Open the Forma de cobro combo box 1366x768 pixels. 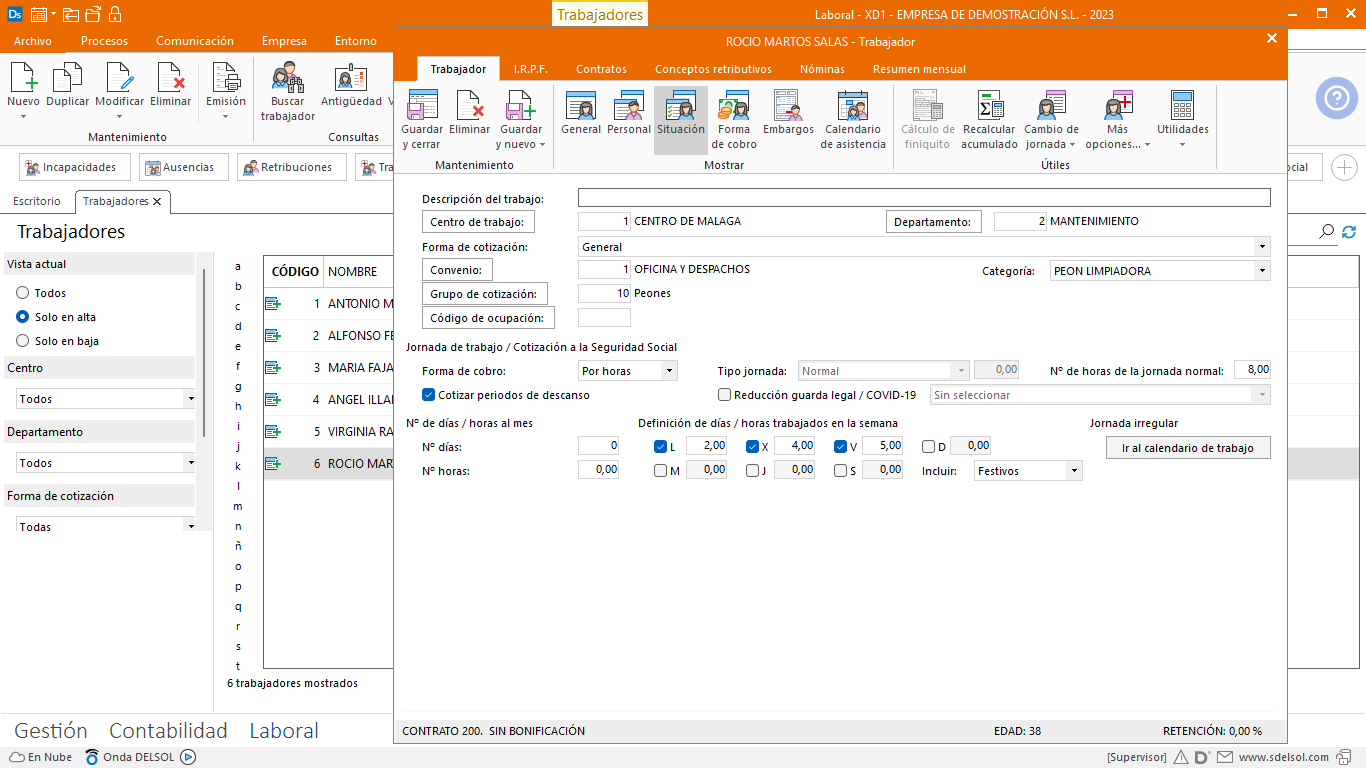(628, 371)
